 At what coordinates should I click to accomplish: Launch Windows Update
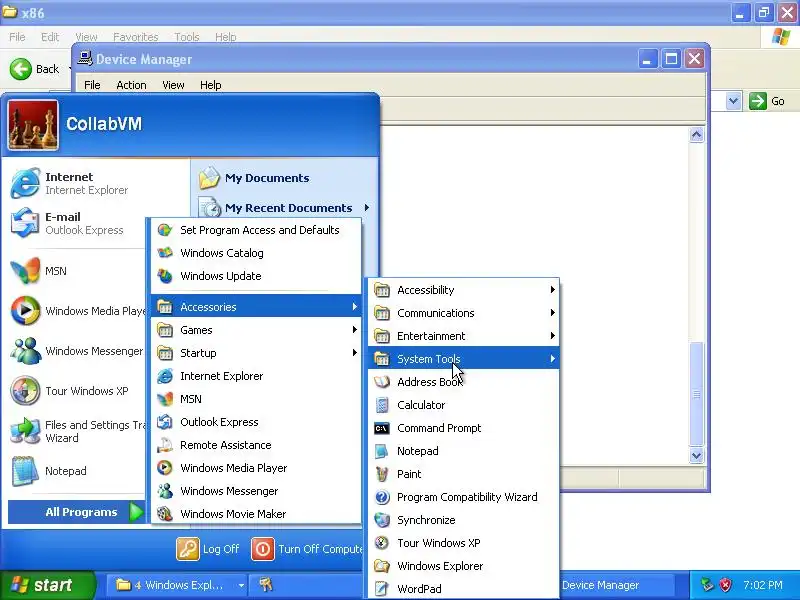pos(256,276)
